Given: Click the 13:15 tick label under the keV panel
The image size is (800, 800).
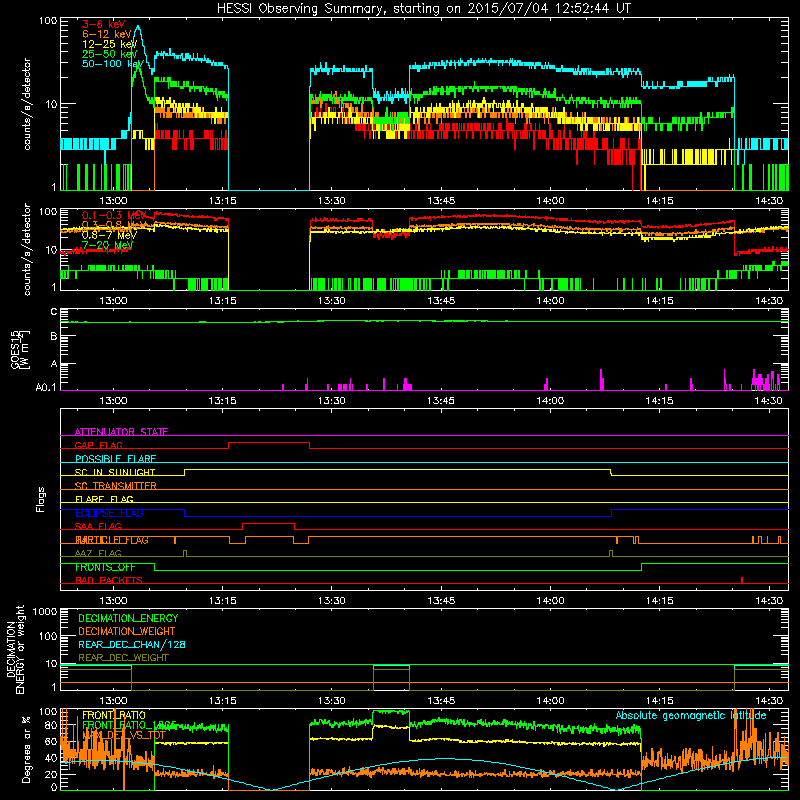Looking at the screenshot, I should (x=222, y=201).
